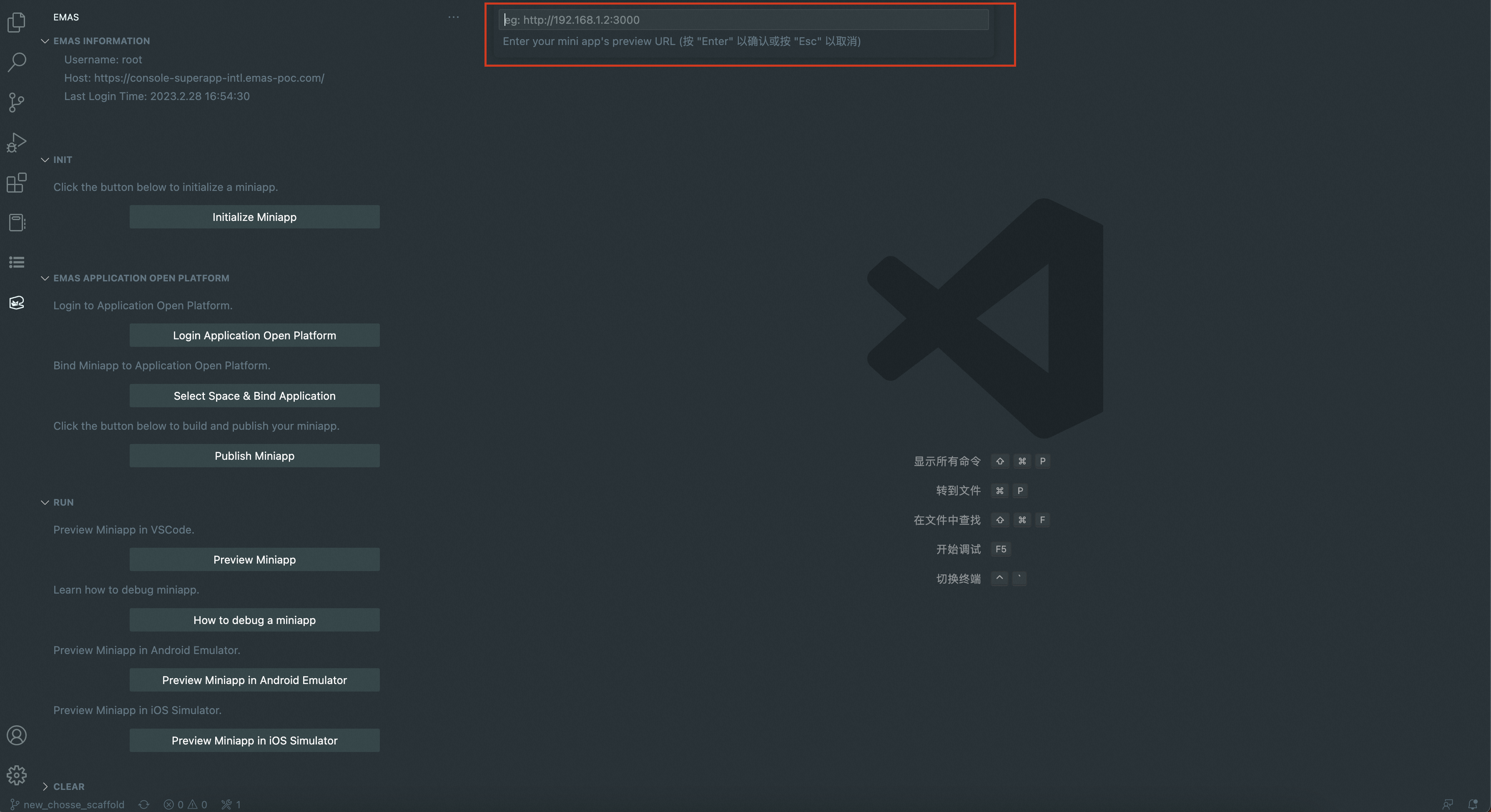This screenshot has width=1491, height=812.
Task: Click the Publish Miniapp button
Action: point(254,456)
